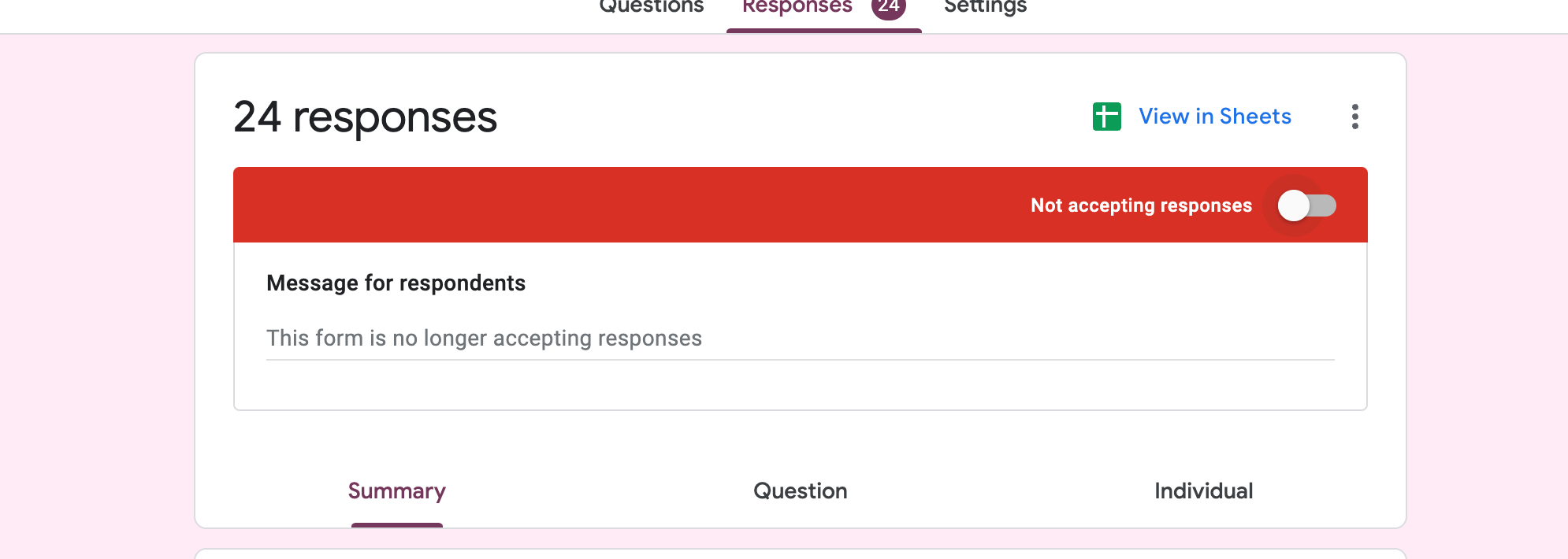The width and height of the screenshot is (1568, 559).
Task: Click the underline below the Summary tab
Action: tap(396, 524)
